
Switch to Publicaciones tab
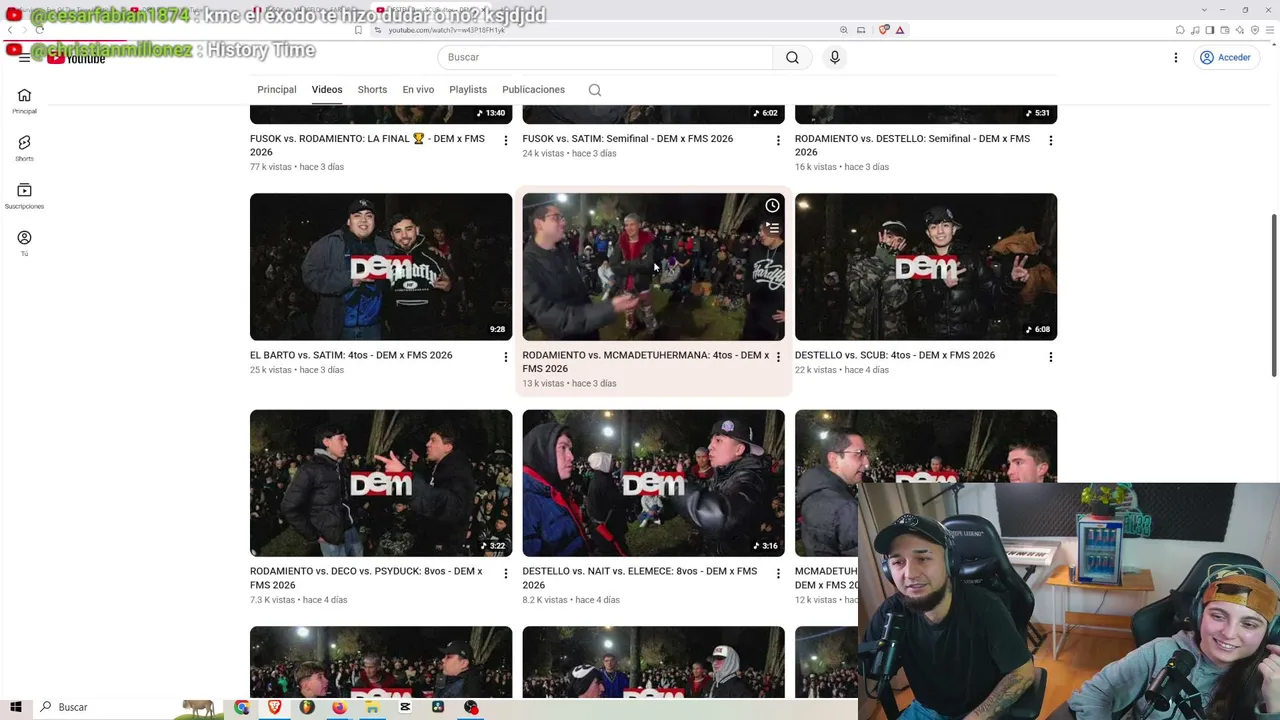(x=533, y=90)
